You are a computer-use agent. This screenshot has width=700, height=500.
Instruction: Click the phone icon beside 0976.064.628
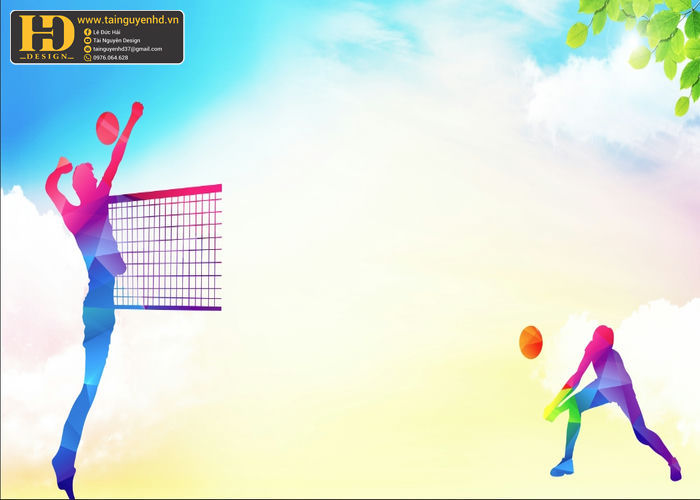tap(88, 58)
